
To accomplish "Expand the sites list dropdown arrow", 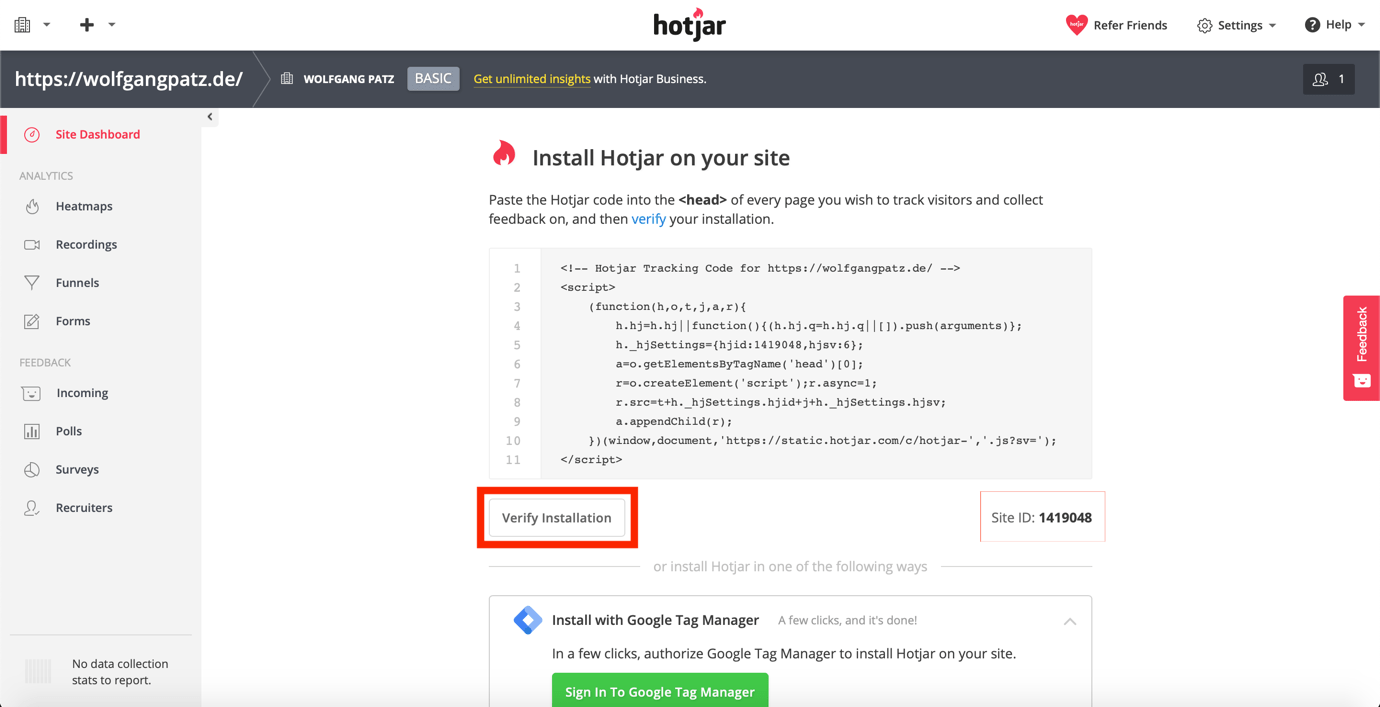I will [47, 25].
